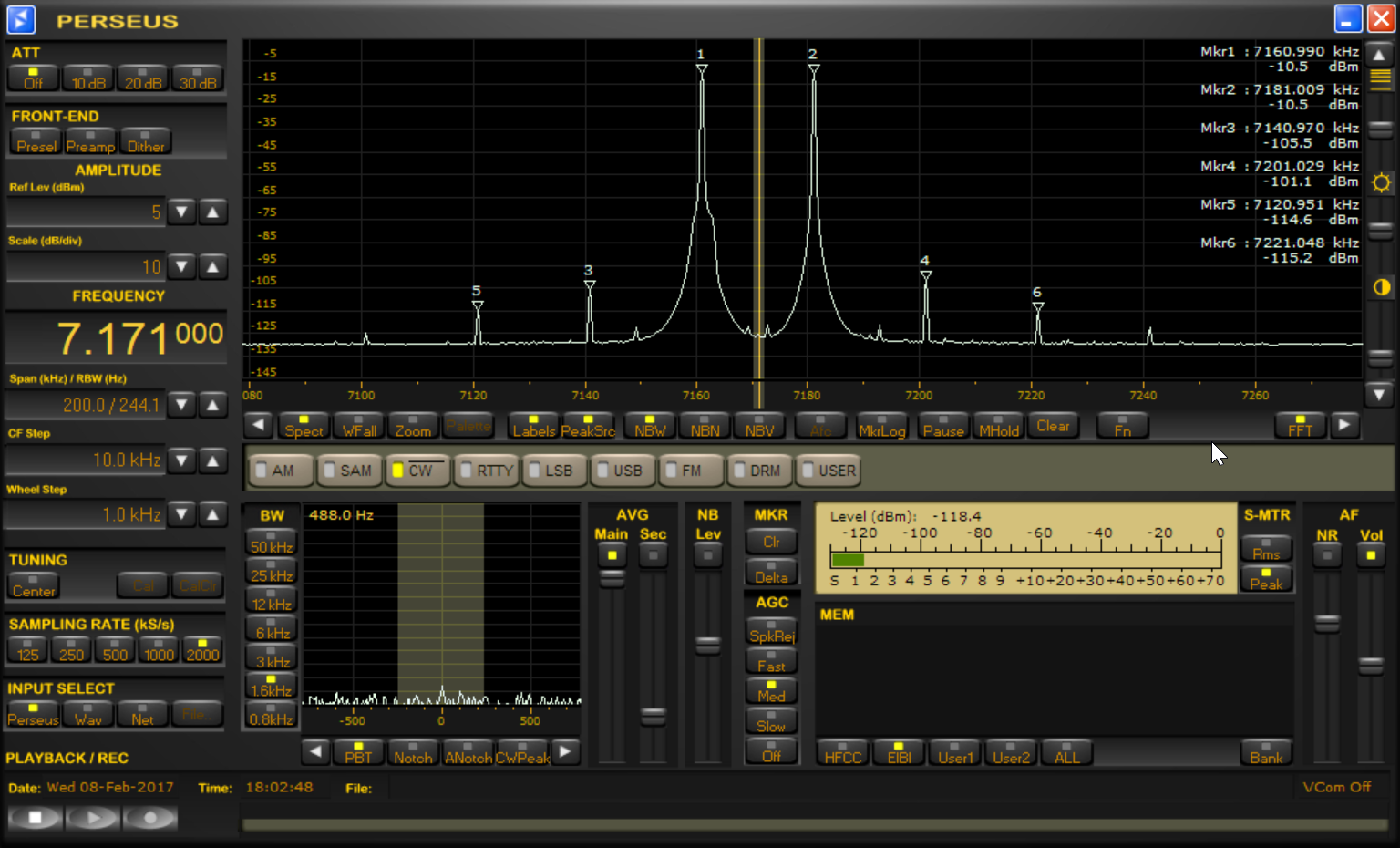Screen dimensions: 1400x848
Task: Click the contrast half-circle icon
Action: 1382,287
